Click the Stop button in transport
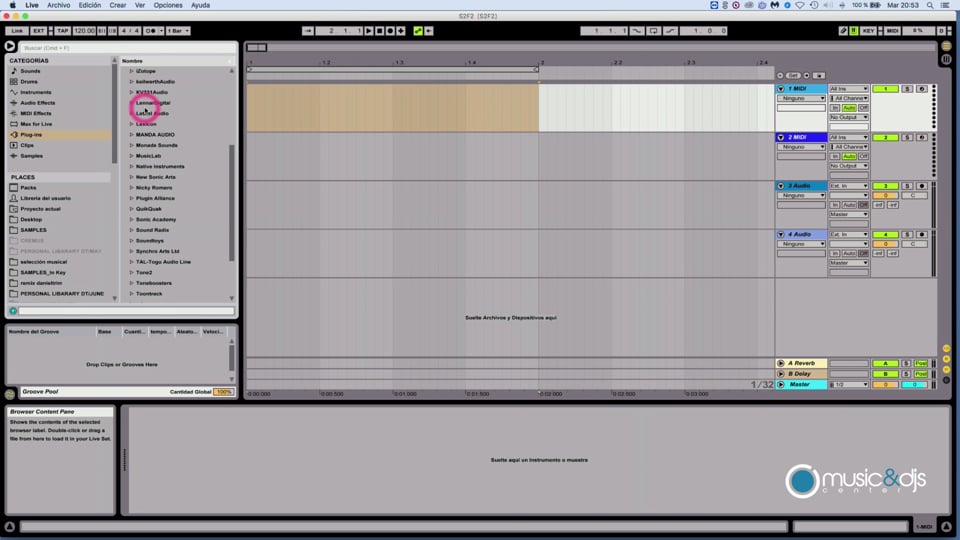This screenshot has height=540, width=960. tap(380, 31)
